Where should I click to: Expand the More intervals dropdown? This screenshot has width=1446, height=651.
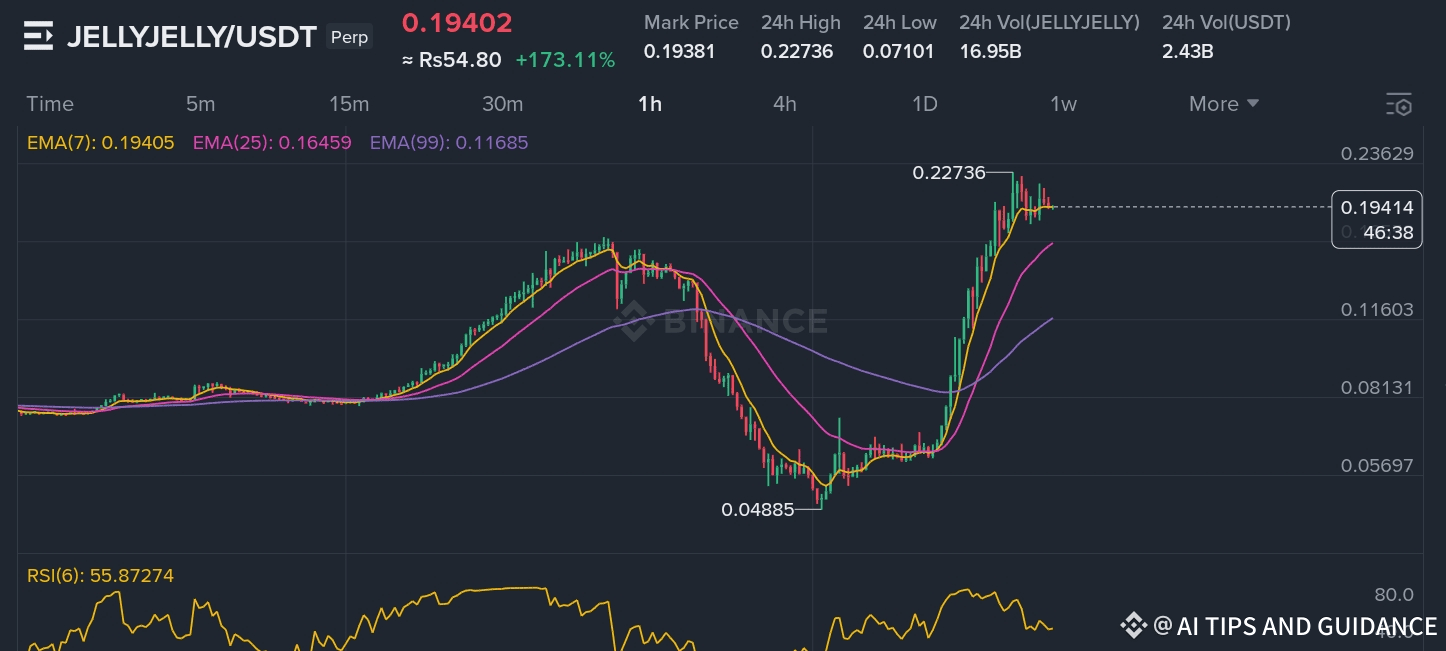1224,104
